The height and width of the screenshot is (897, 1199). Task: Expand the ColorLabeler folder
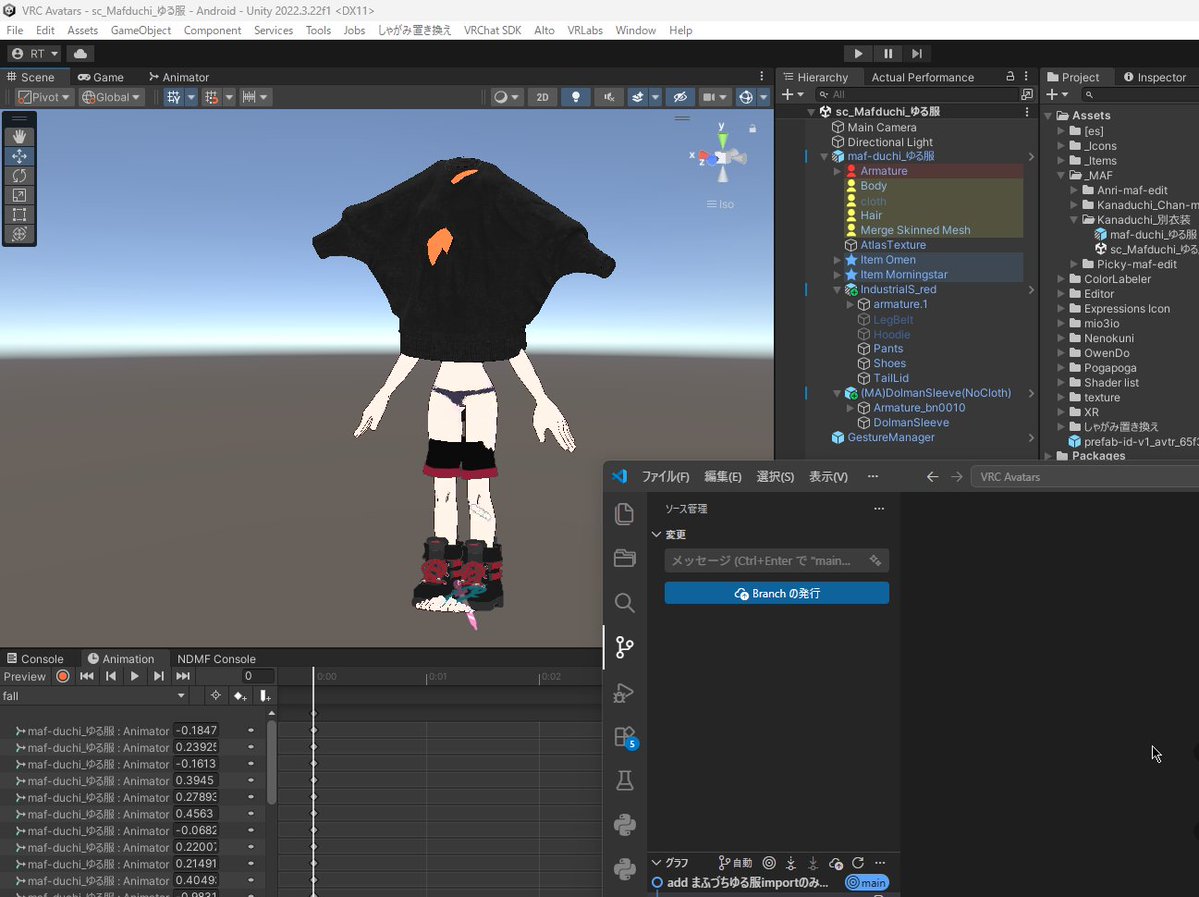click(x=1061, y=279)
